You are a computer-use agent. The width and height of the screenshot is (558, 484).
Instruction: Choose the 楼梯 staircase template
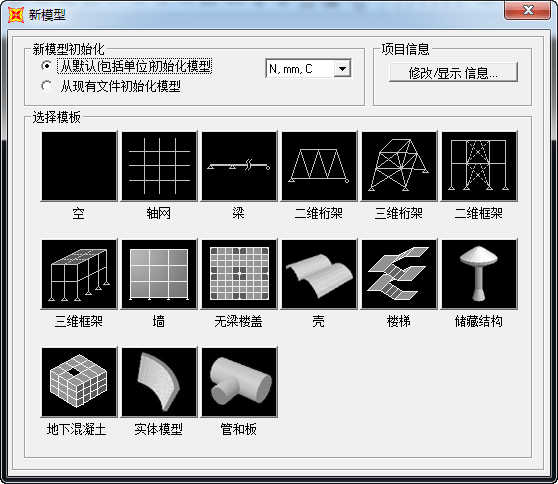tap(399, 274)
